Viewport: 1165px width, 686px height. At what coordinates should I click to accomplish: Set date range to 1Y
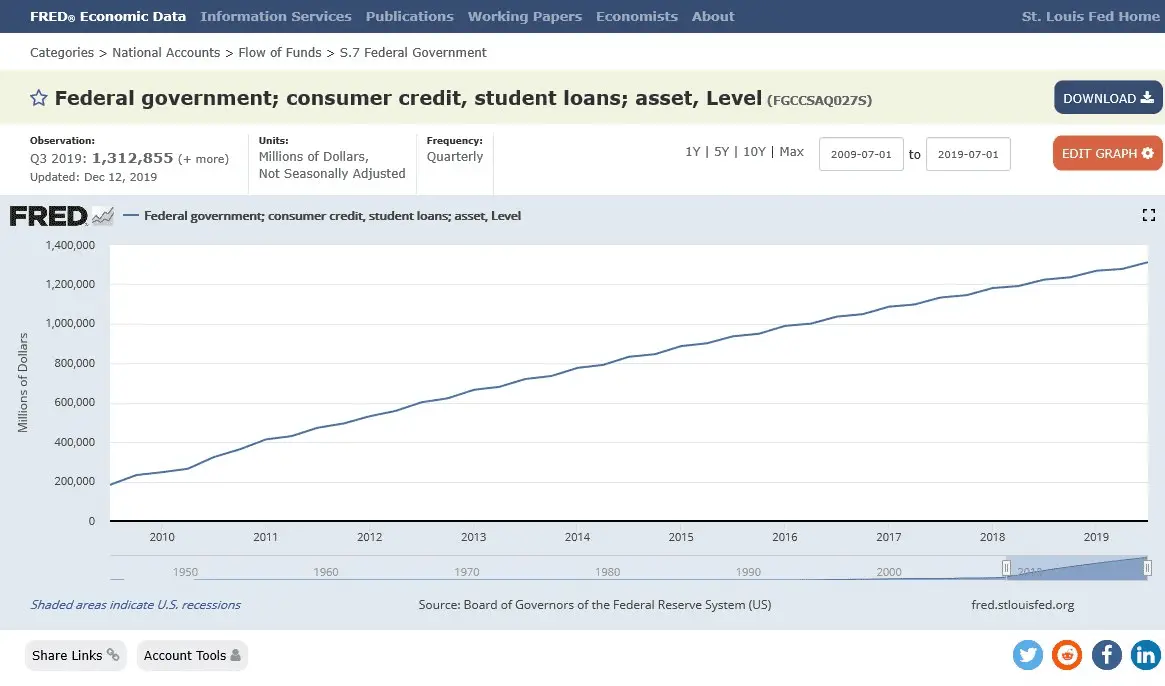(x=692, y=152)
